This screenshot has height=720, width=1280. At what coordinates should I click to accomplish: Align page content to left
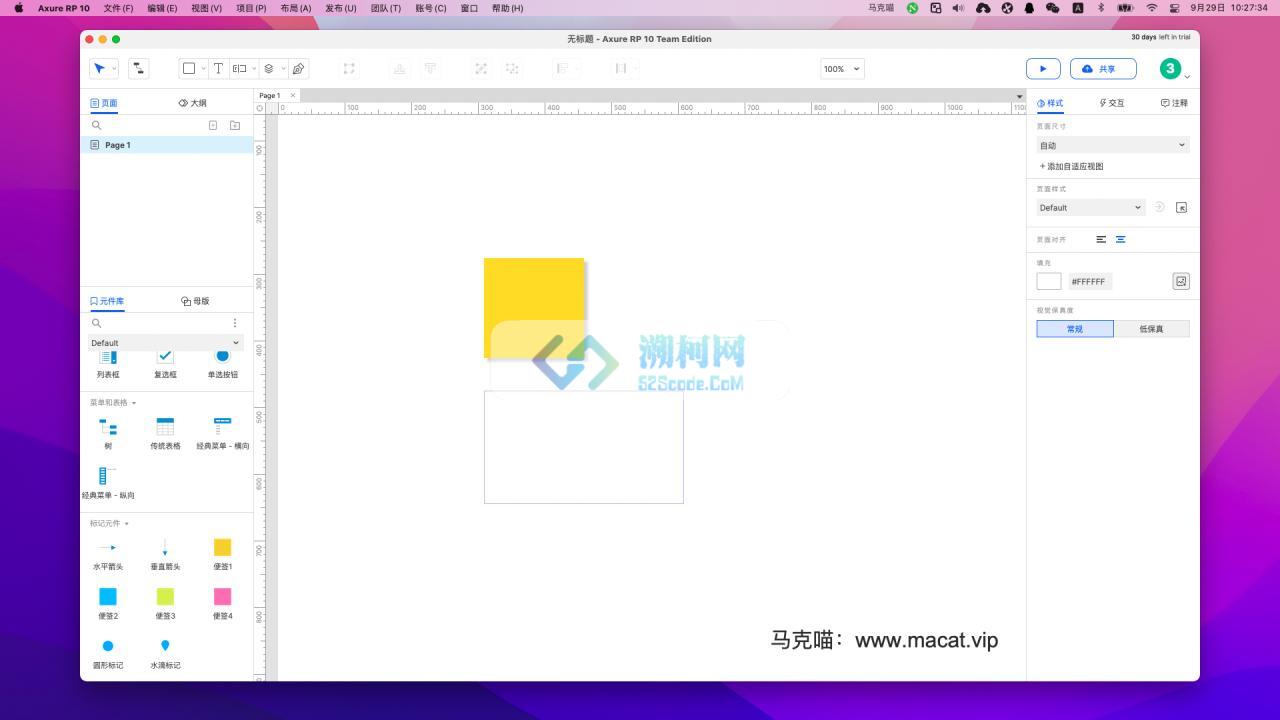pos(1101,239)
